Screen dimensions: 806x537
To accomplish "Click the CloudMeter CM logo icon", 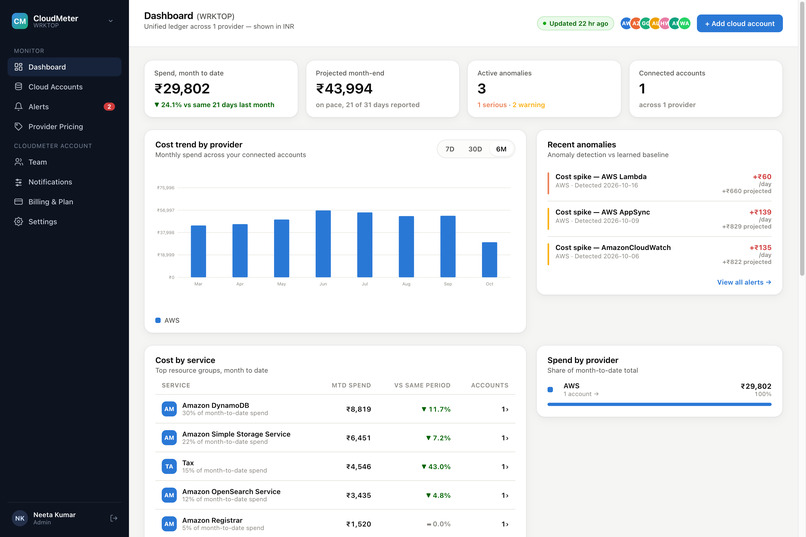I will point(20,21).
